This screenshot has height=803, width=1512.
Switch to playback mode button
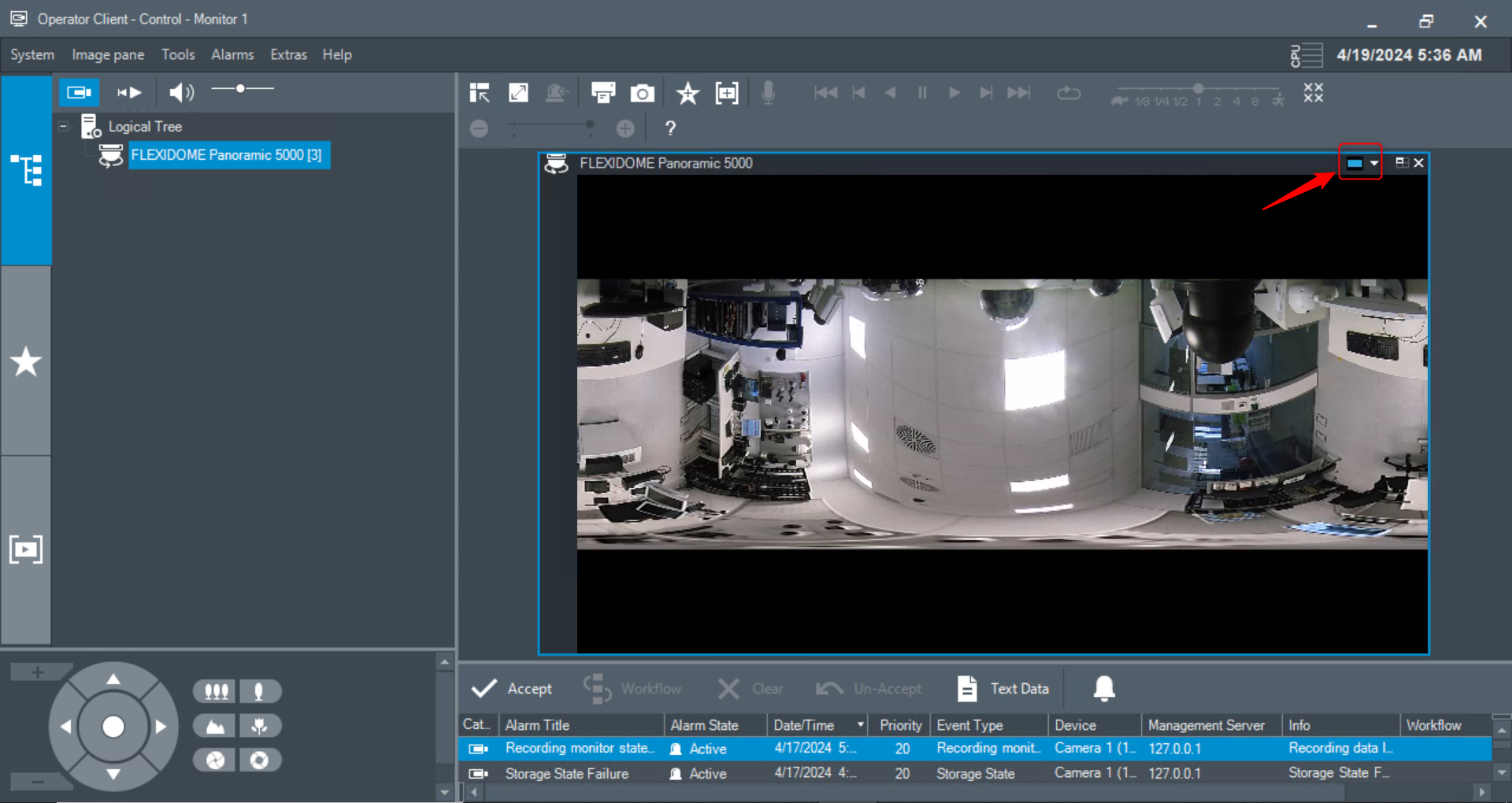click(129, 92)
